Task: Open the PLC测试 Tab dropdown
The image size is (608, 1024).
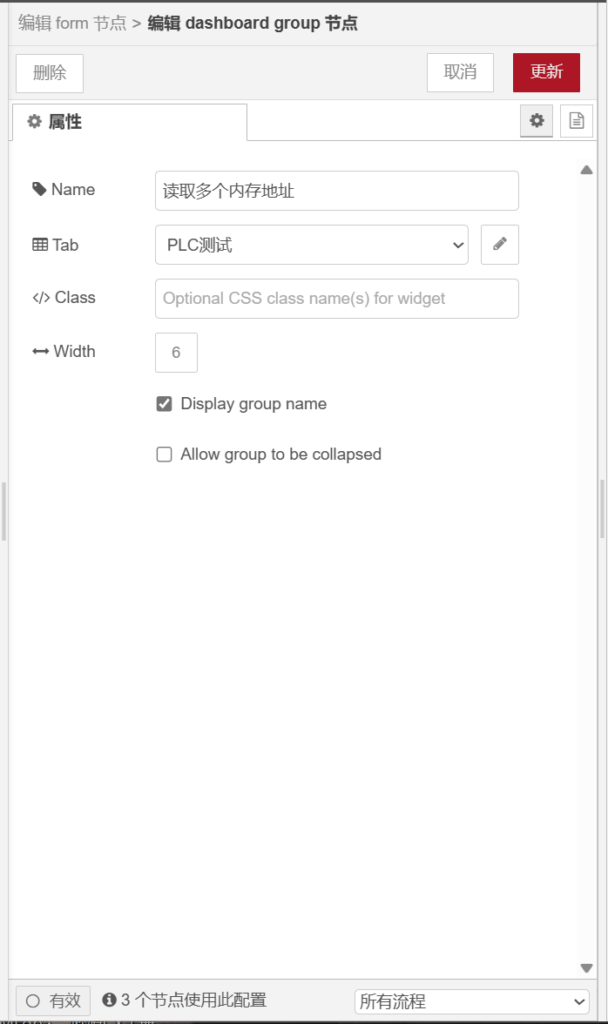Action: pos(311,245)
